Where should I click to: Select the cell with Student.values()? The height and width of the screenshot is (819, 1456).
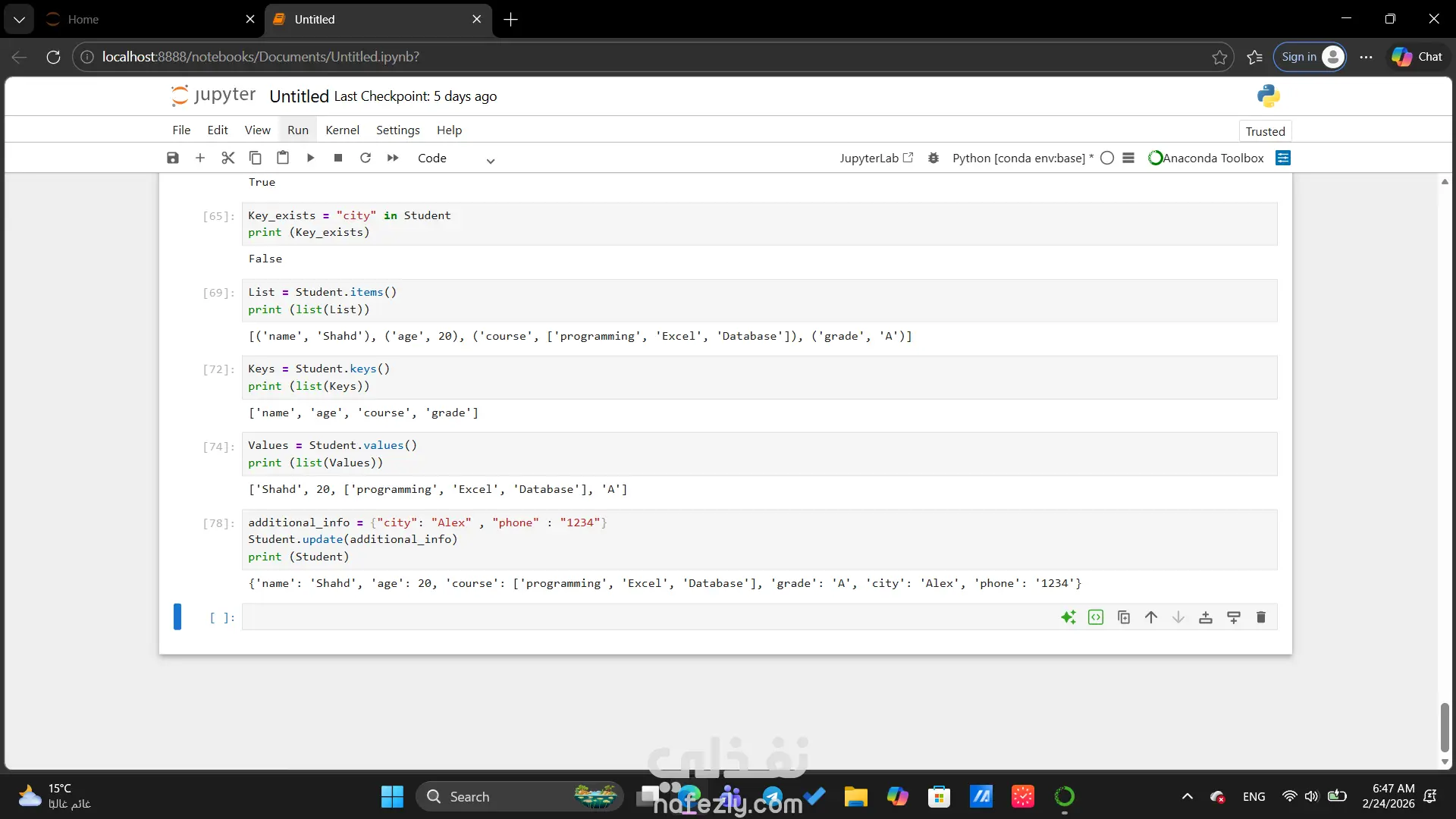coord(759,453)
